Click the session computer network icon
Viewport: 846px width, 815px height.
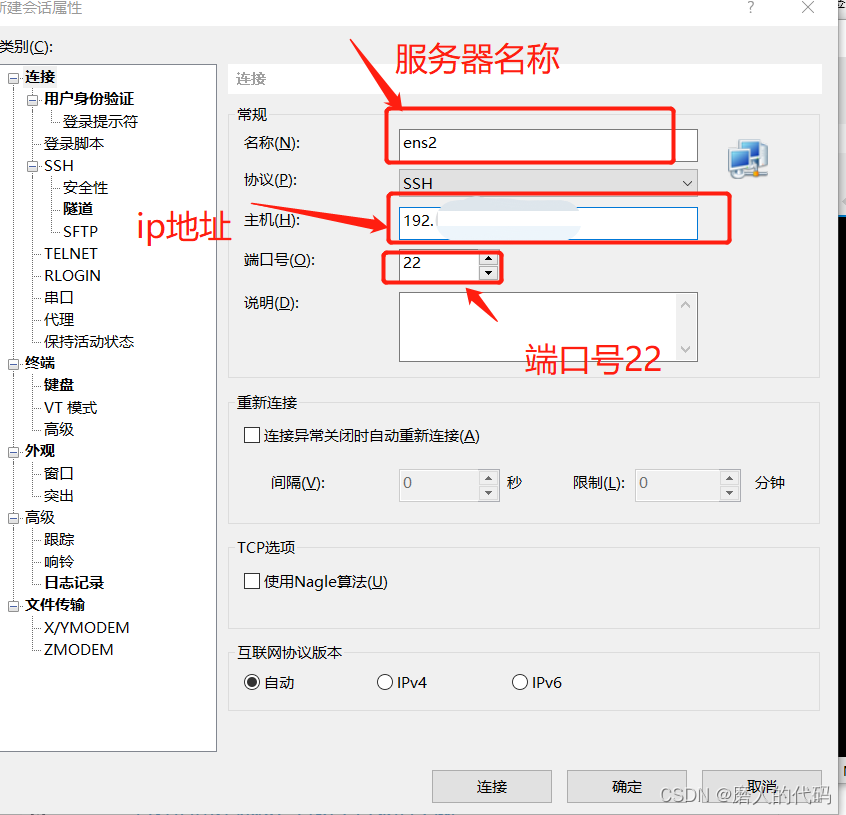(x=748, y=159)
